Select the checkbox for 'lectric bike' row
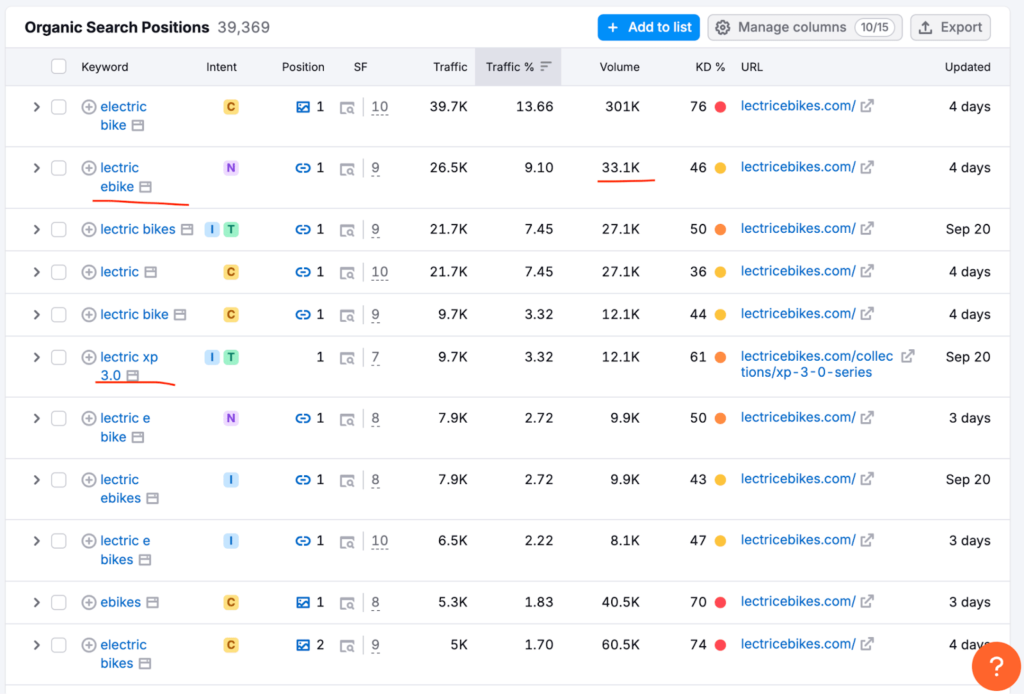This screenshot has height=694, width=1024. (59, 315)
